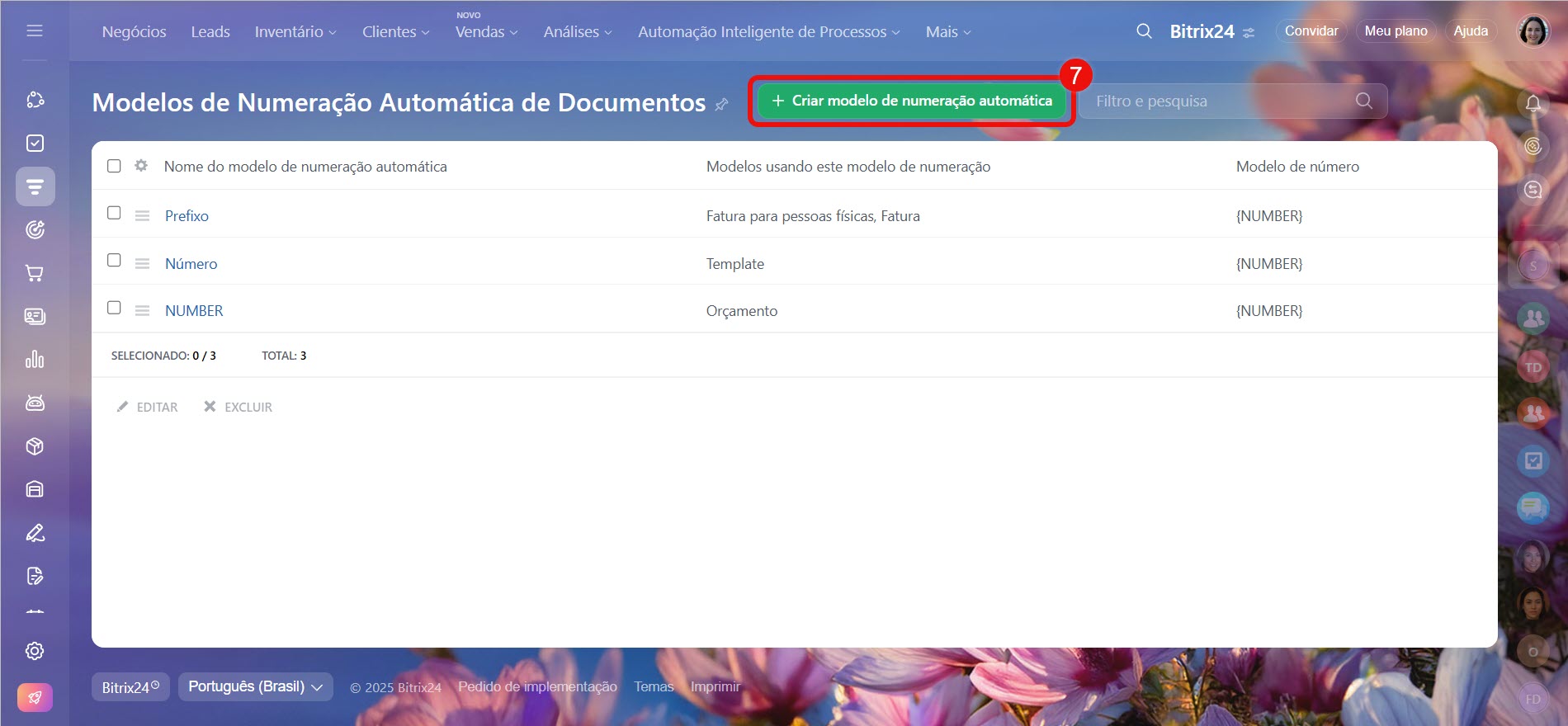Open the hamburger menu in the sidebar

(35, 31)
